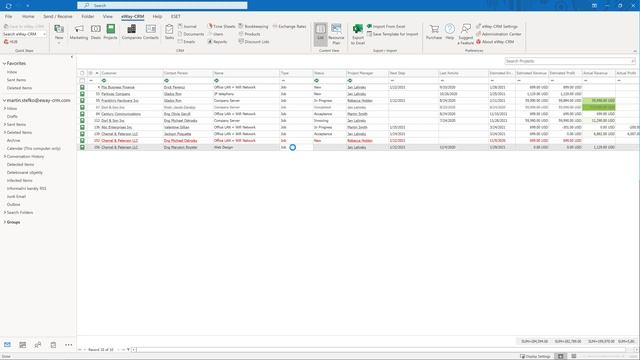This screenshot has width=640, height=360.
Task: Click Export to Excel
Action: tap(358, 34)
